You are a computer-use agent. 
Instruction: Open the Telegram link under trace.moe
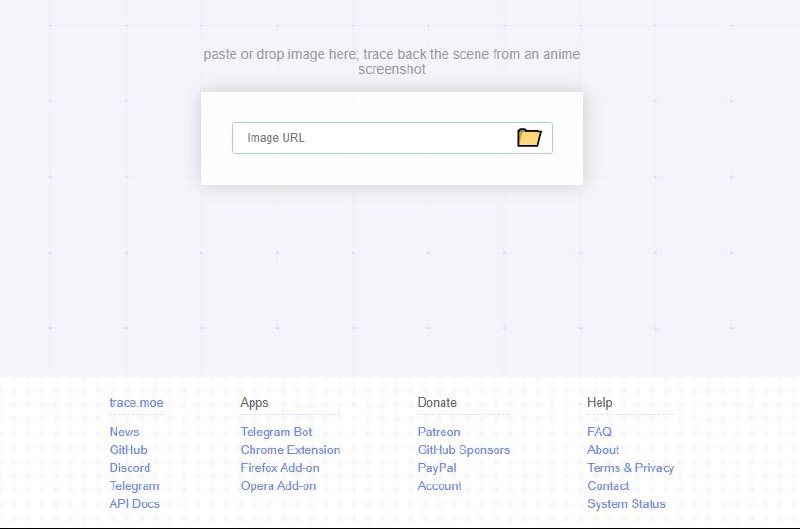[134, 486]
